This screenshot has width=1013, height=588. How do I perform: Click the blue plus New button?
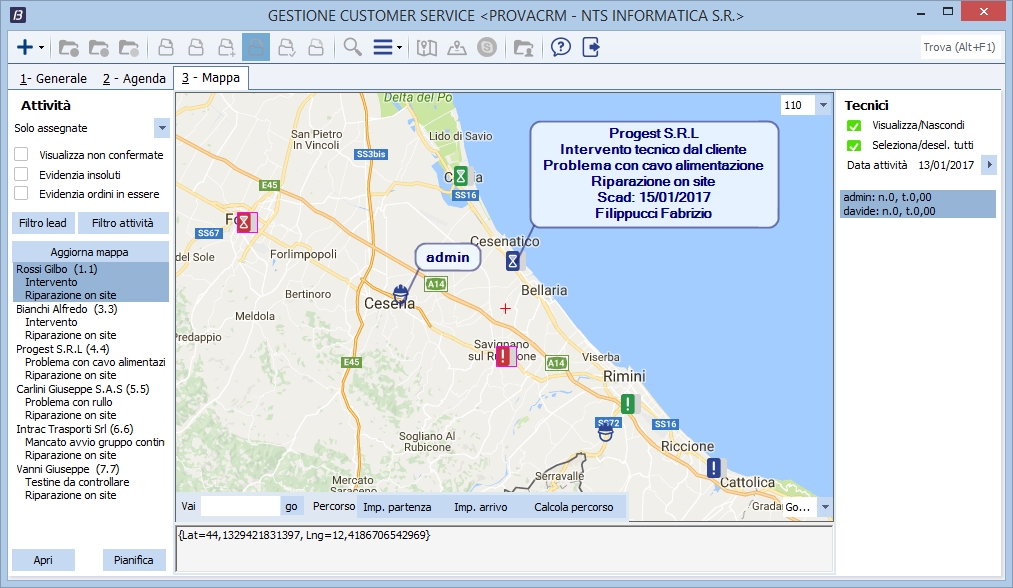(25, 47)
